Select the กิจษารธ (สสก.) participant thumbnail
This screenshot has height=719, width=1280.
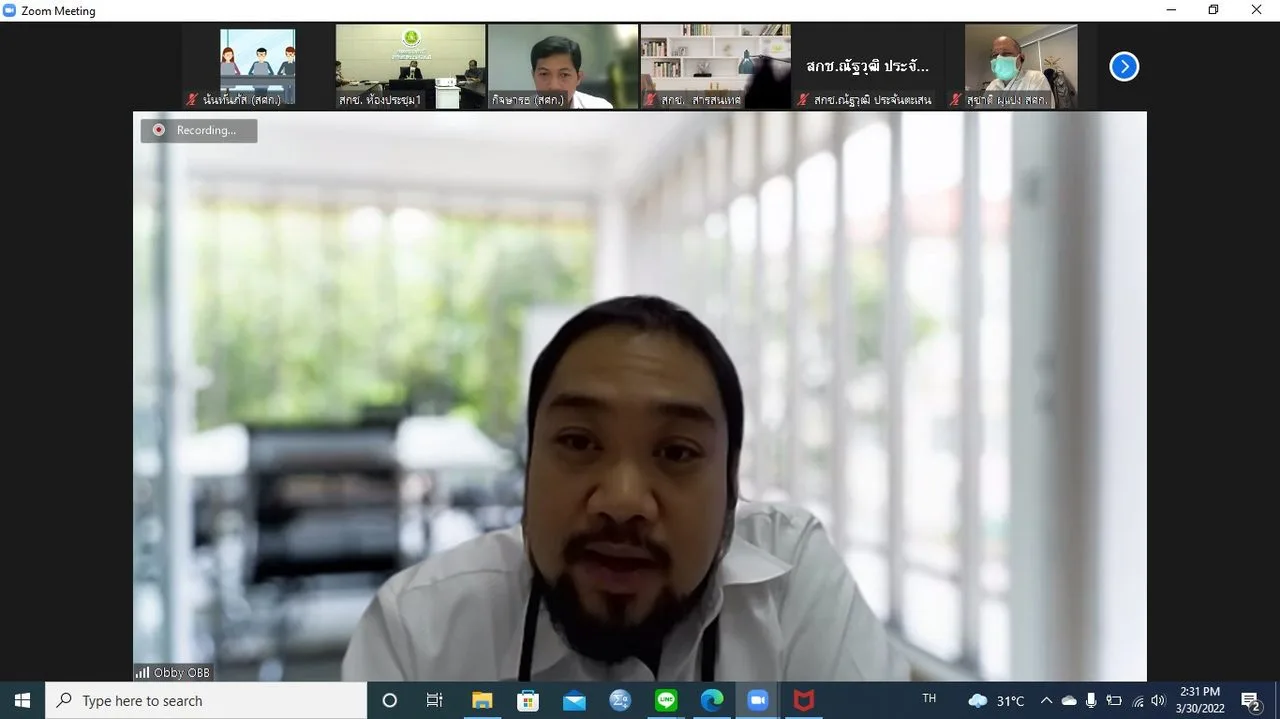click(x=563, y=66)
